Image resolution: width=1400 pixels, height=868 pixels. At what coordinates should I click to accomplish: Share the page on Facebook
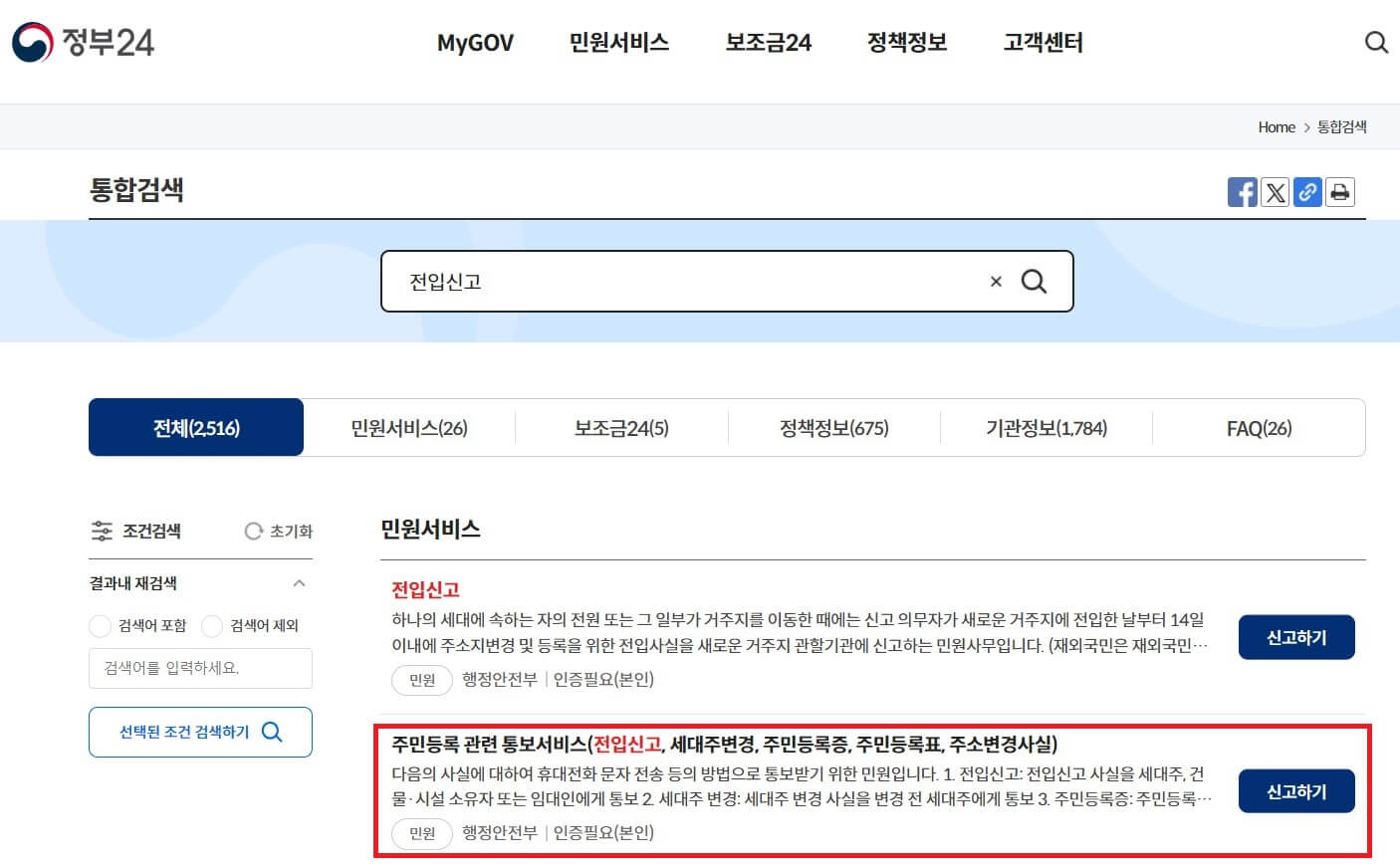pyautogui.click(x=1243, y=192)
